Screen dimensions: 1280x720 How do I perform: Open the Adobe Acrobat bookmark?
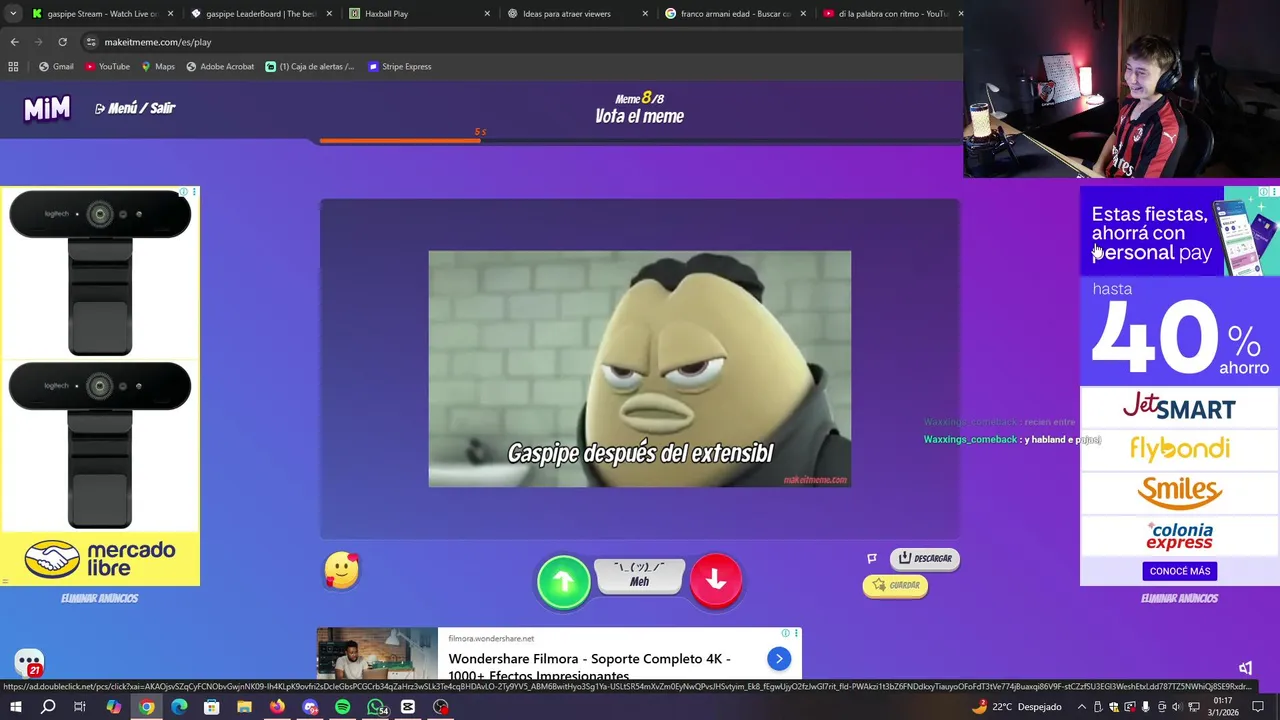pos(220,67)
